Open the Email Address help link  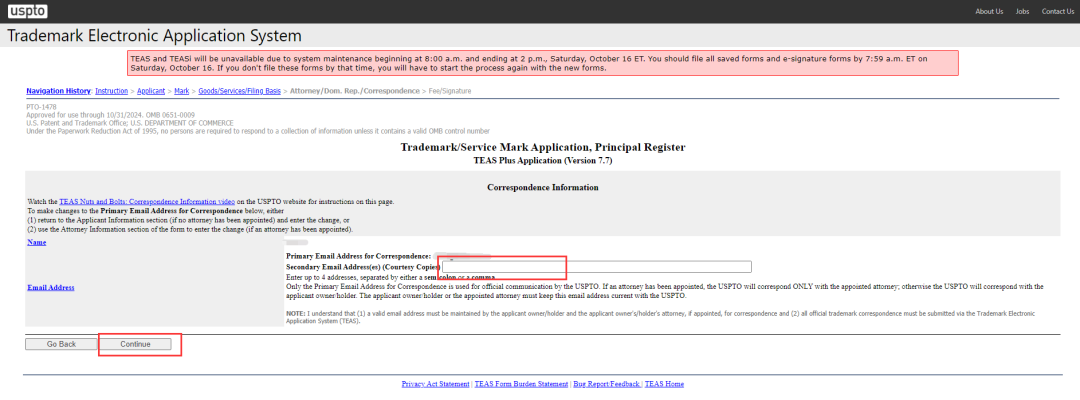[51, 288]
